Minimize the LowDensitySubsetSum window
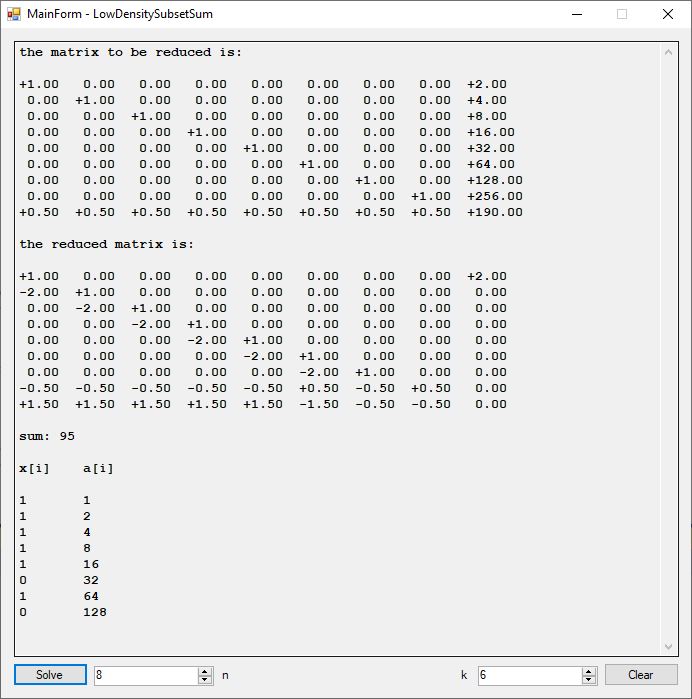 [x=576, y=14]
